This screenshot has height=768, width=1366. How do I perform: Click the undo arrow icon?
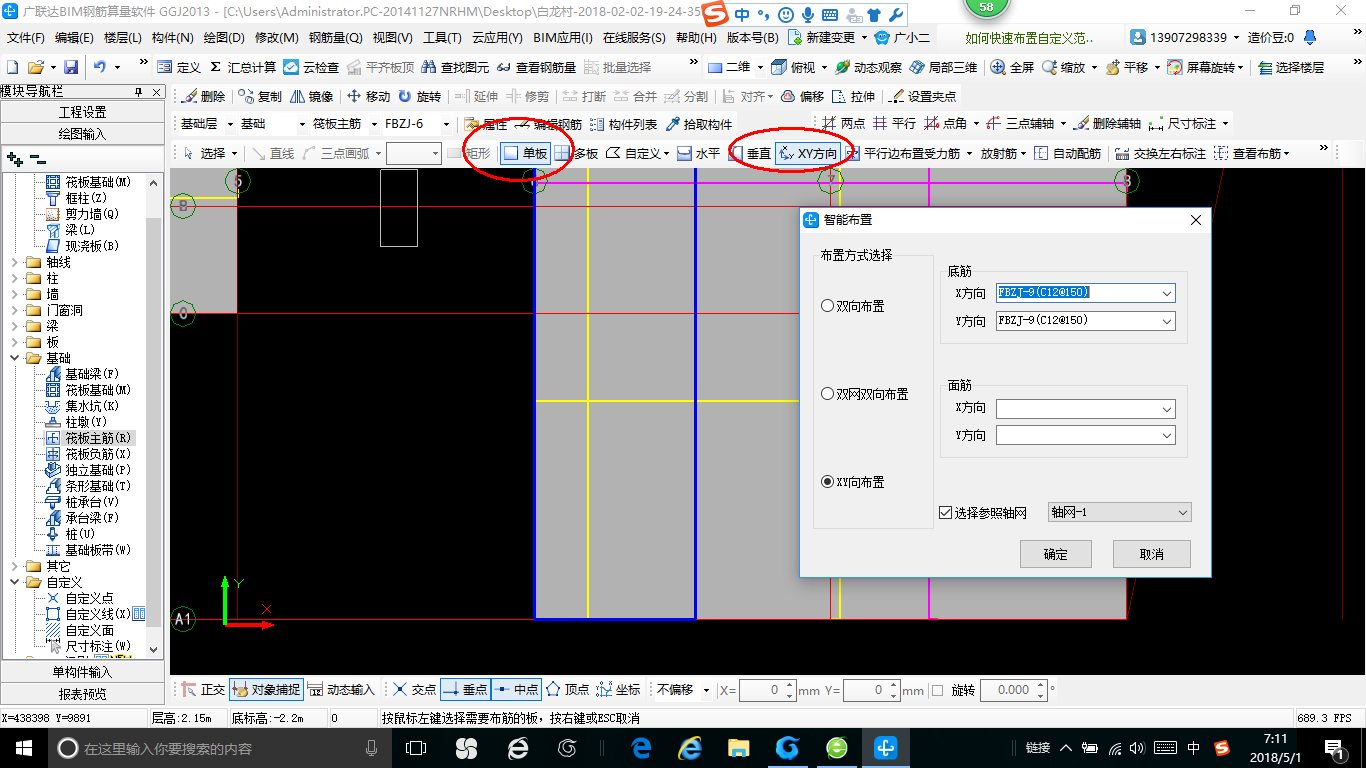[100, 67]
